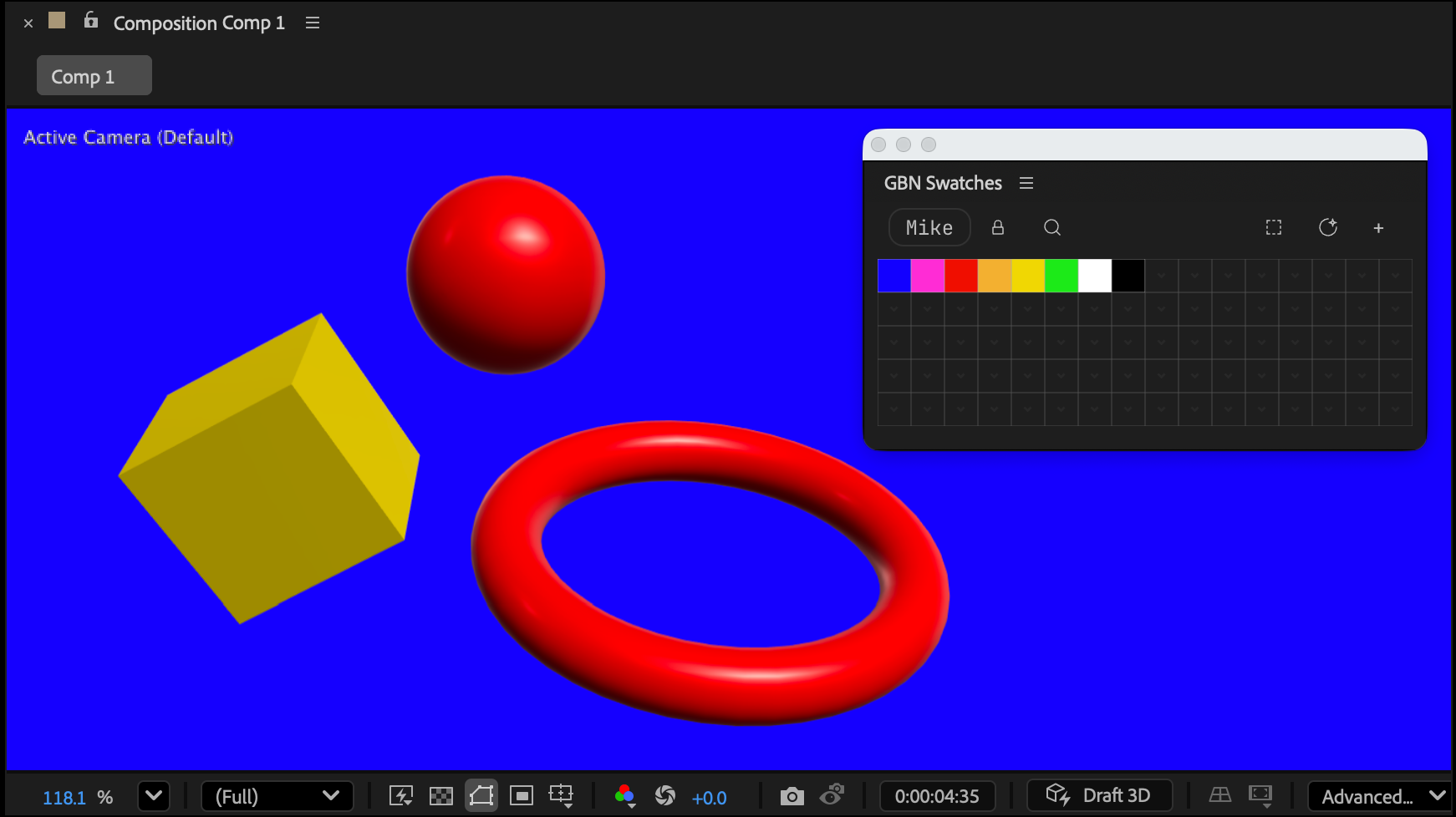The width and height of the screenshot is (1456, 817).
Task: Click the Region of Interest icon
Action: point(522,796)
